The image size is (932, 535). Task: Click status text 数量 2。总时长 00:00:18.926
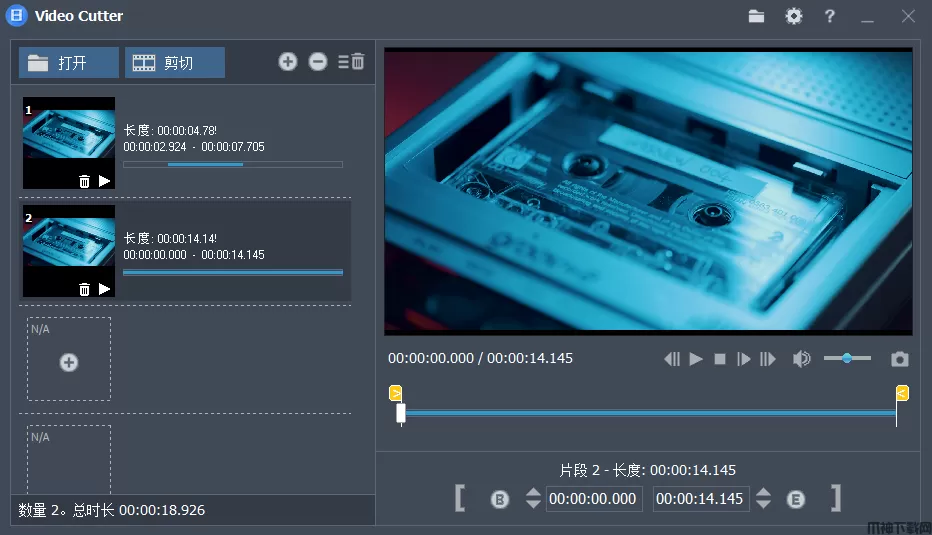coord(112,510)
